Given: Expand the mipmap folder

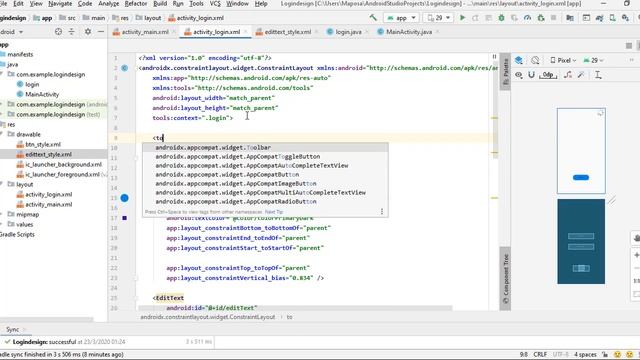Looking at the screenshot, I should [x=2, y=214].
